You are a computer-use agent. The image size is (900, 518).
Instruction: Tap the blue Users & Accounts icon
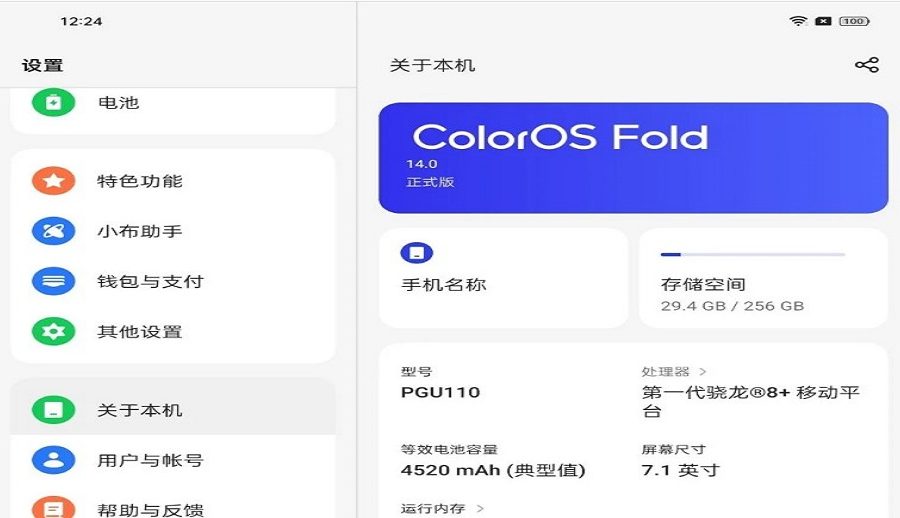53,460
